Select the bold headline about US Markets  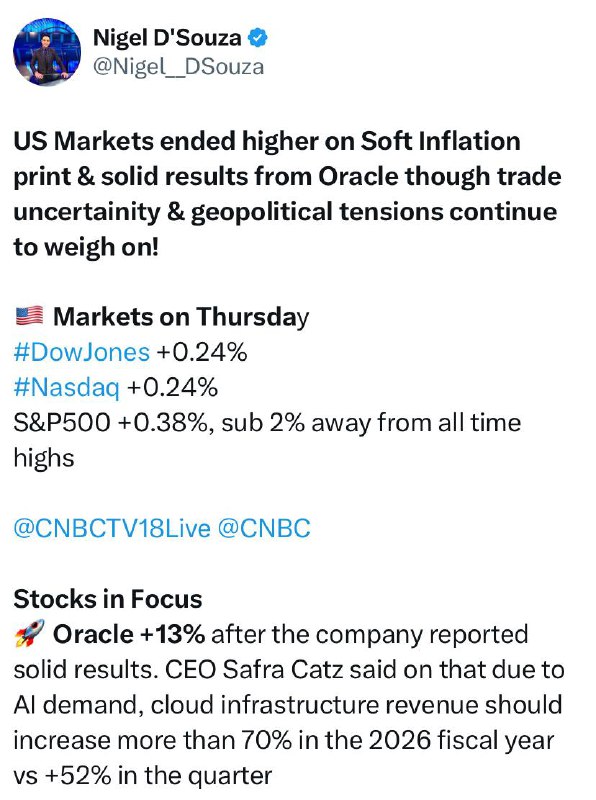click(287, 194)
